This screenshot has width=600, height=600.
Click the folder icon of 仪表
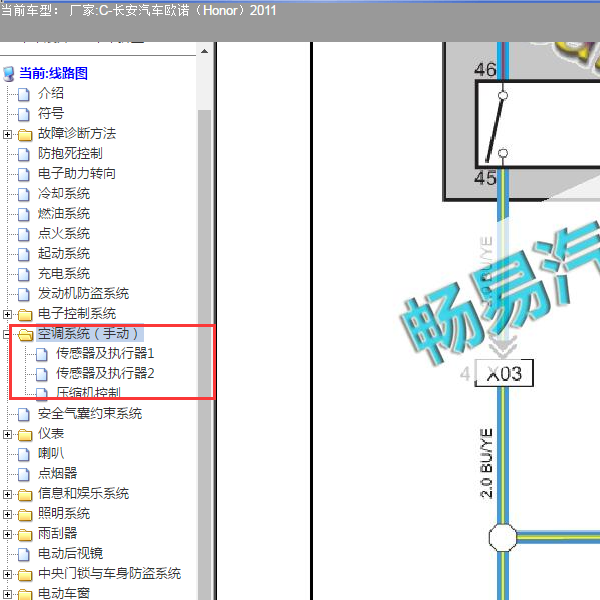[x=25, y=435]
